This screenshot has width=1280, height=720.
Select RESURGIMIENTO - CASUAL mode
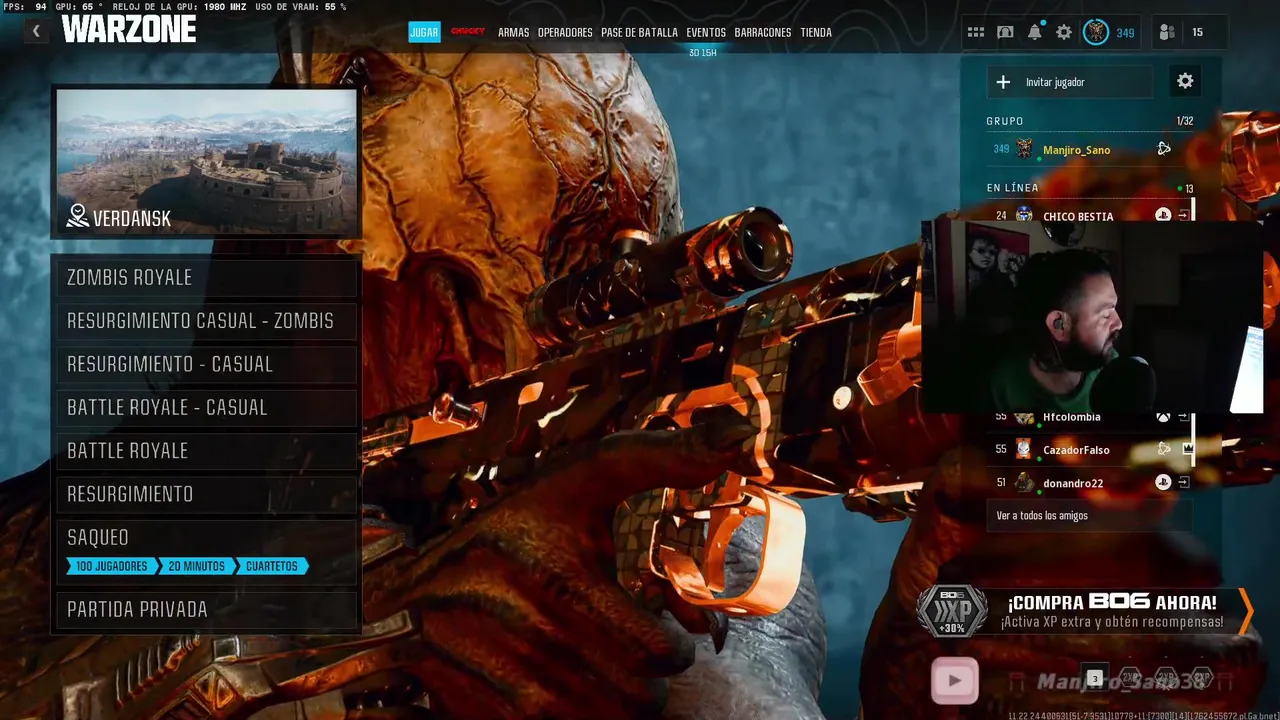[x=206, y=365]
